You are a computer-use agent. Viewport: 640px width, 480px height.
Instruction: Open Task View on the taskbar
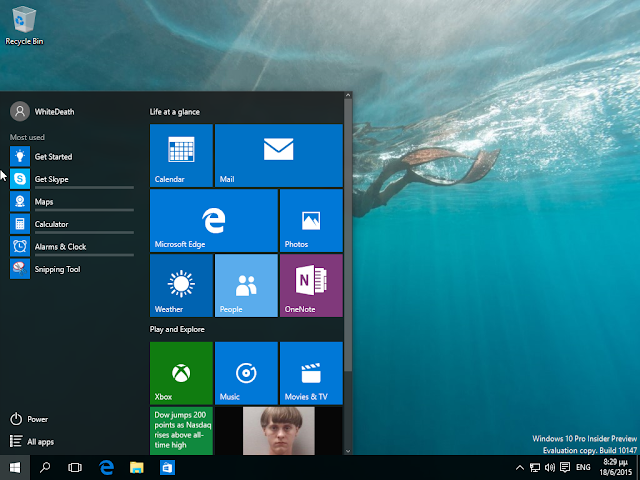75,467
